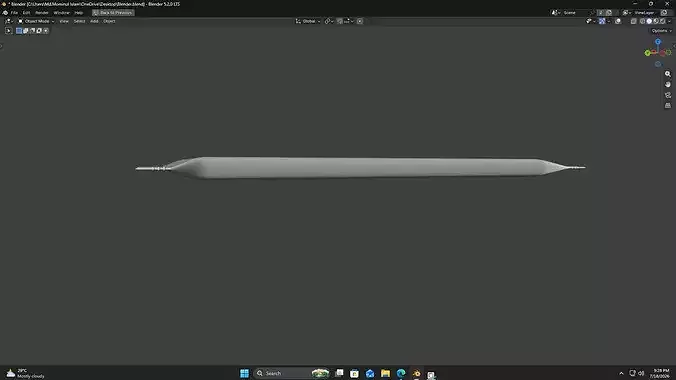676x380 pixels.
Task: Switch to wireframe viewport shading
Action: (x=642, y=21)
